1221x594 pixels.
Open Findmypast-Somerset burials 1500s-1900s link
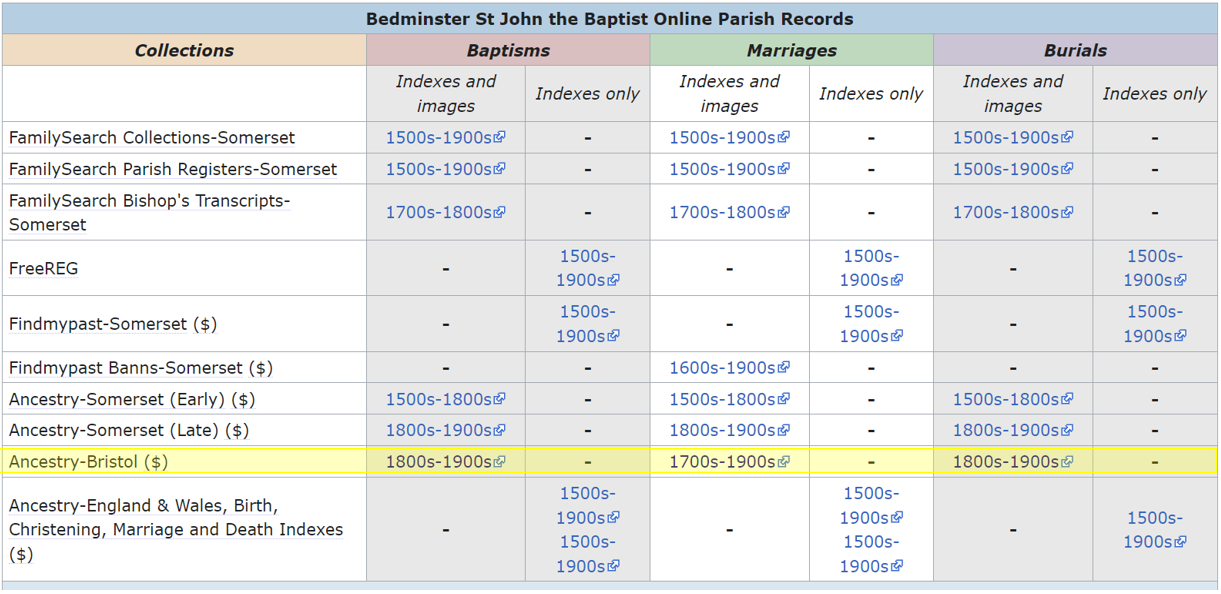[x=1155, y=324]
